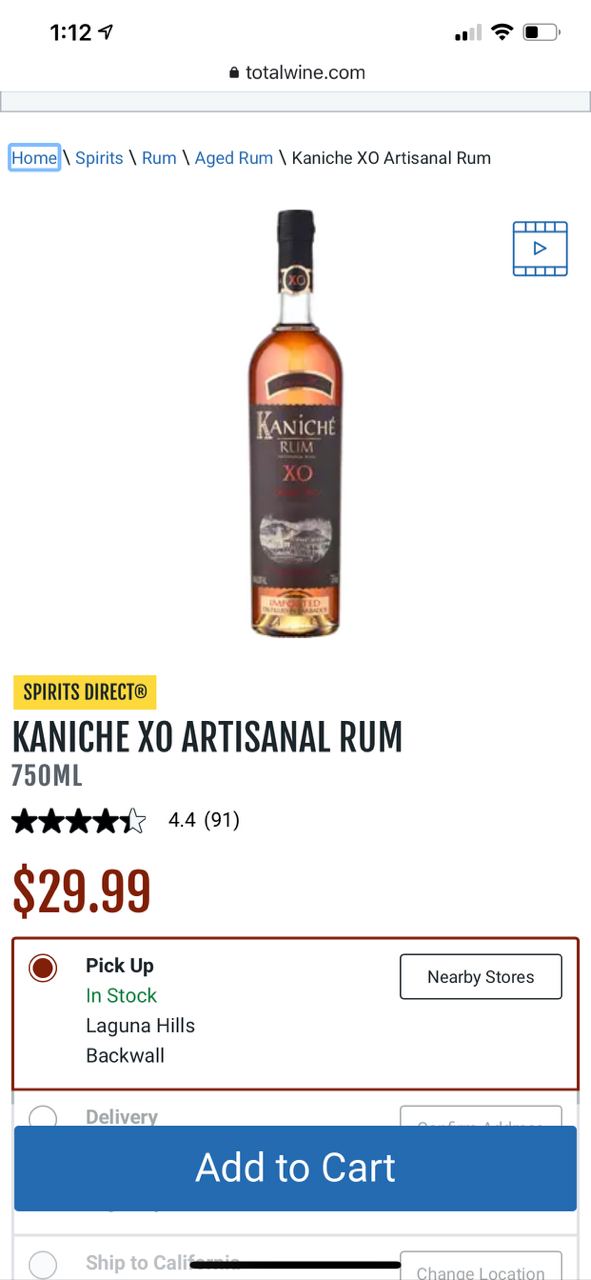
Task: Open the Aged Rum breadcrumb link
Action: tap(234, 158)
